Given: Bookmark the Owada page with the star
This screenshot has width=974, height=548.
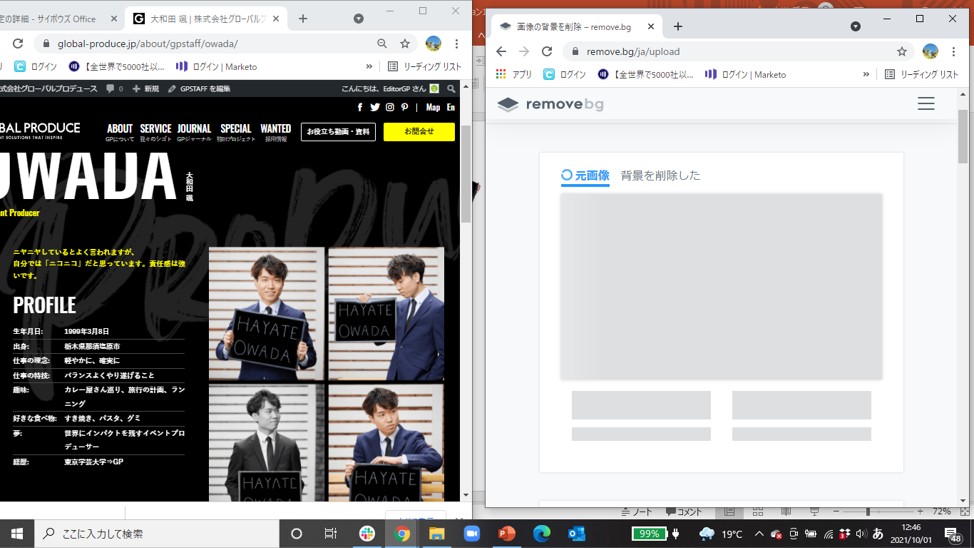Looking at the screenshot, I should (405, 43).
